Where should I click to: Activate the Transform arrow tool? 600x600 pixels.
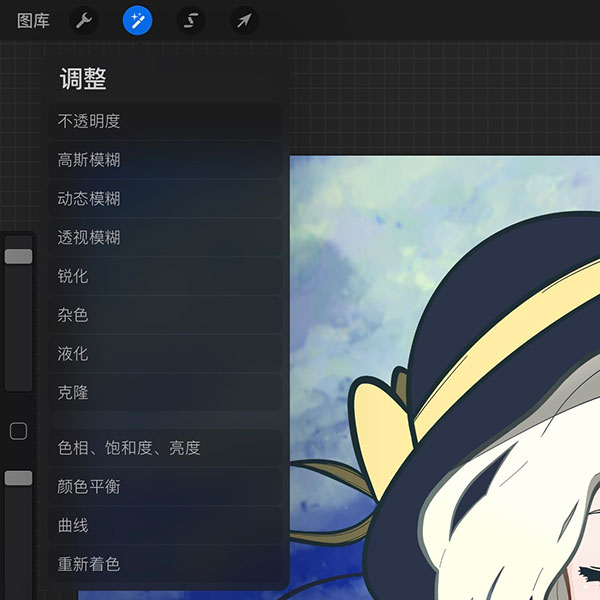[243, 20]
